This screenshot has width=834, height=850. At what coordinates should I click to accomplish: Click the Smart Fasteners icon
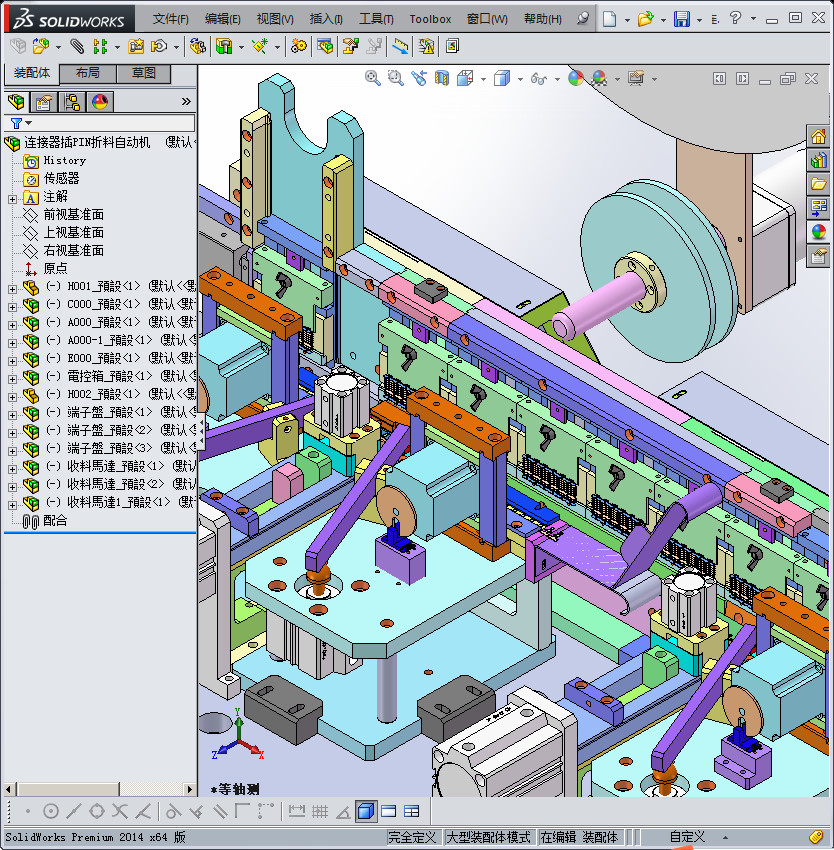click(136, 47)
